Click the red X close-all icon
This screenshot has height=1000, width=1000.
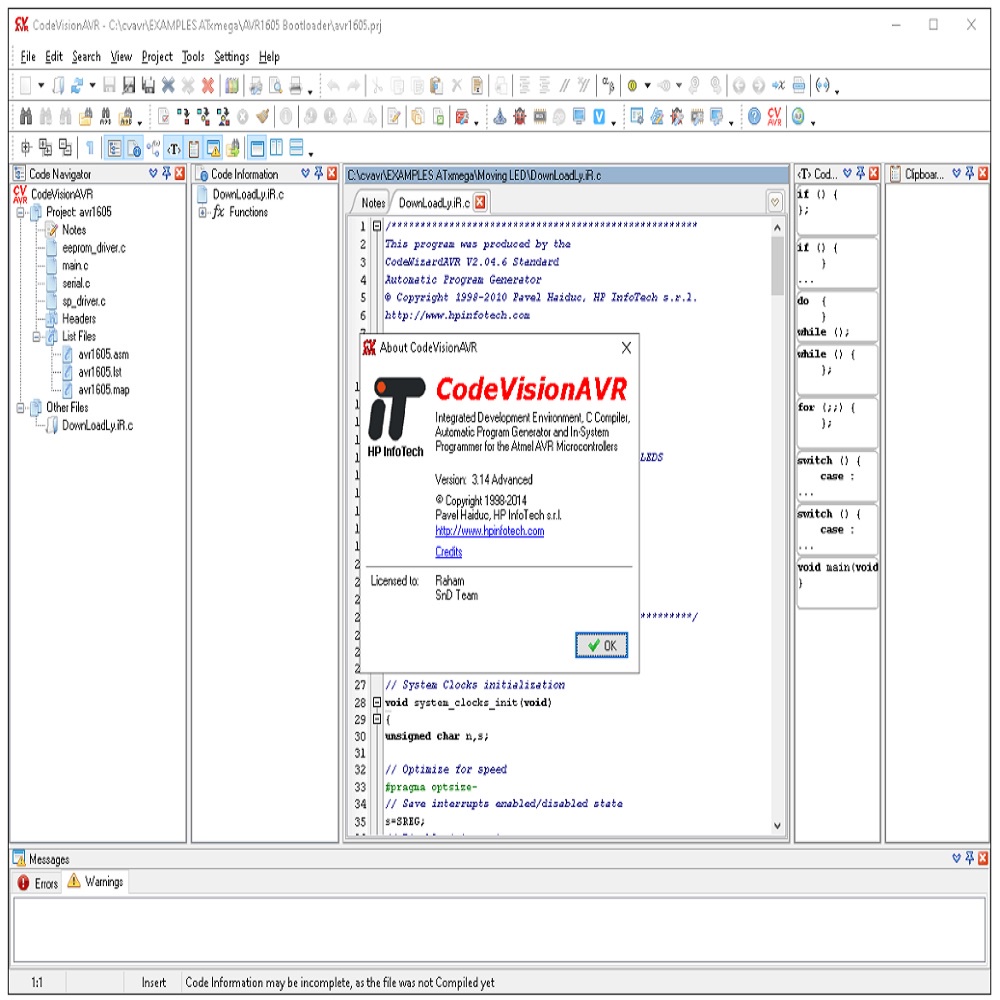coord(208,85)
